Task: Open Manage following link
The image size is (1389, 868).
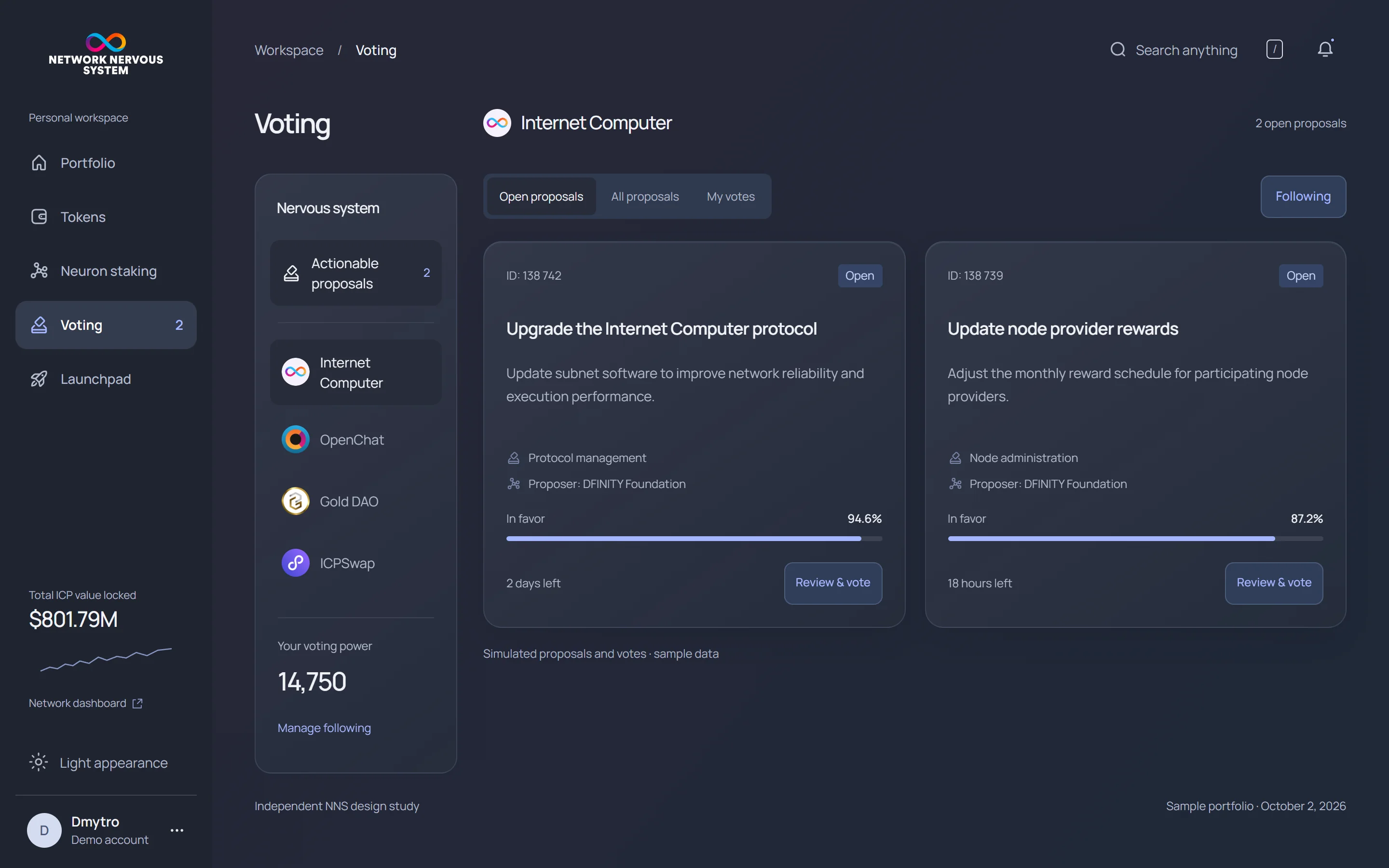Action: pyautogui.click(x=324, y=728)
